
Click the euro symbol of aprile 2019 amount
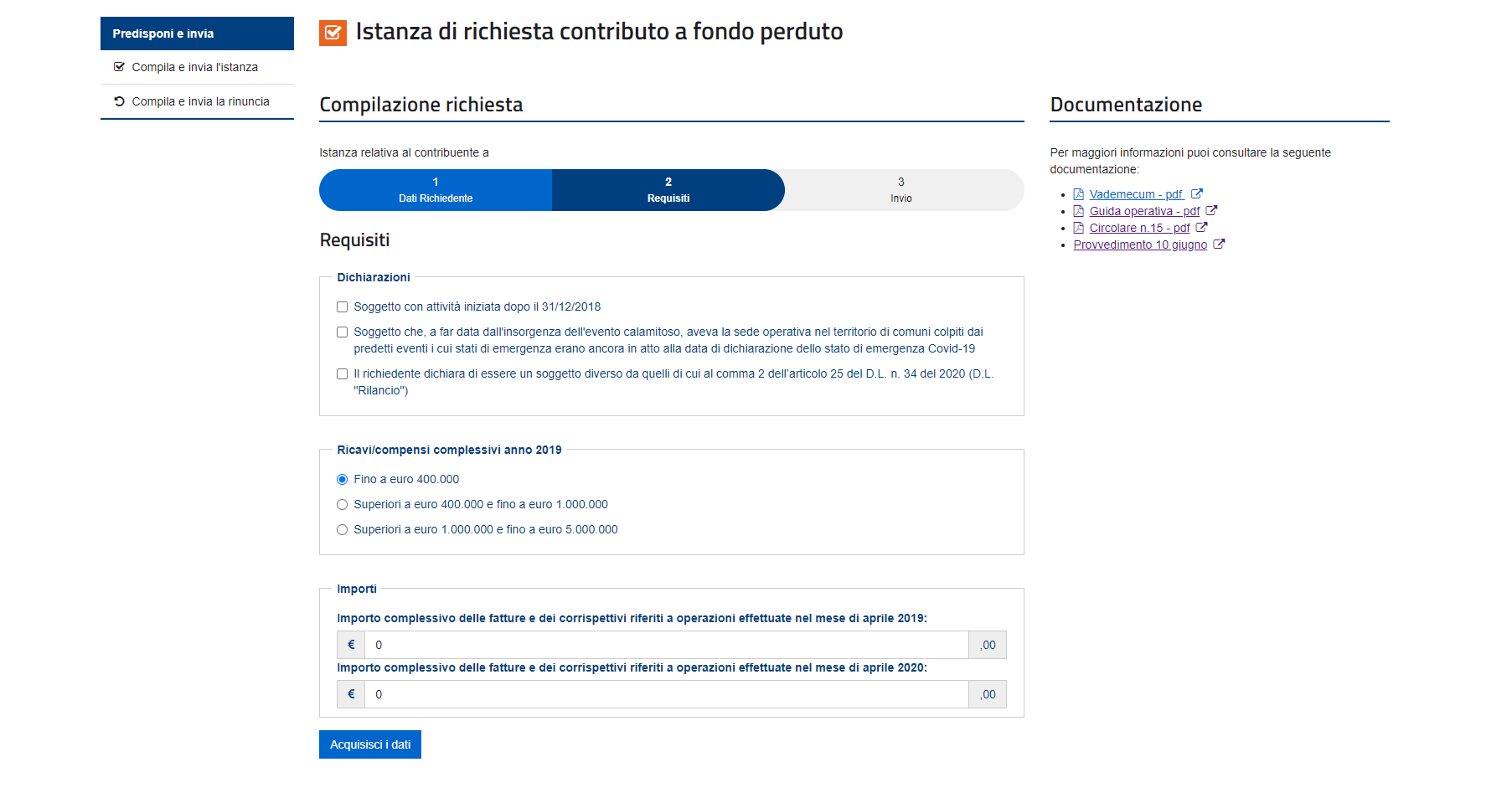(x=351, y=645)
